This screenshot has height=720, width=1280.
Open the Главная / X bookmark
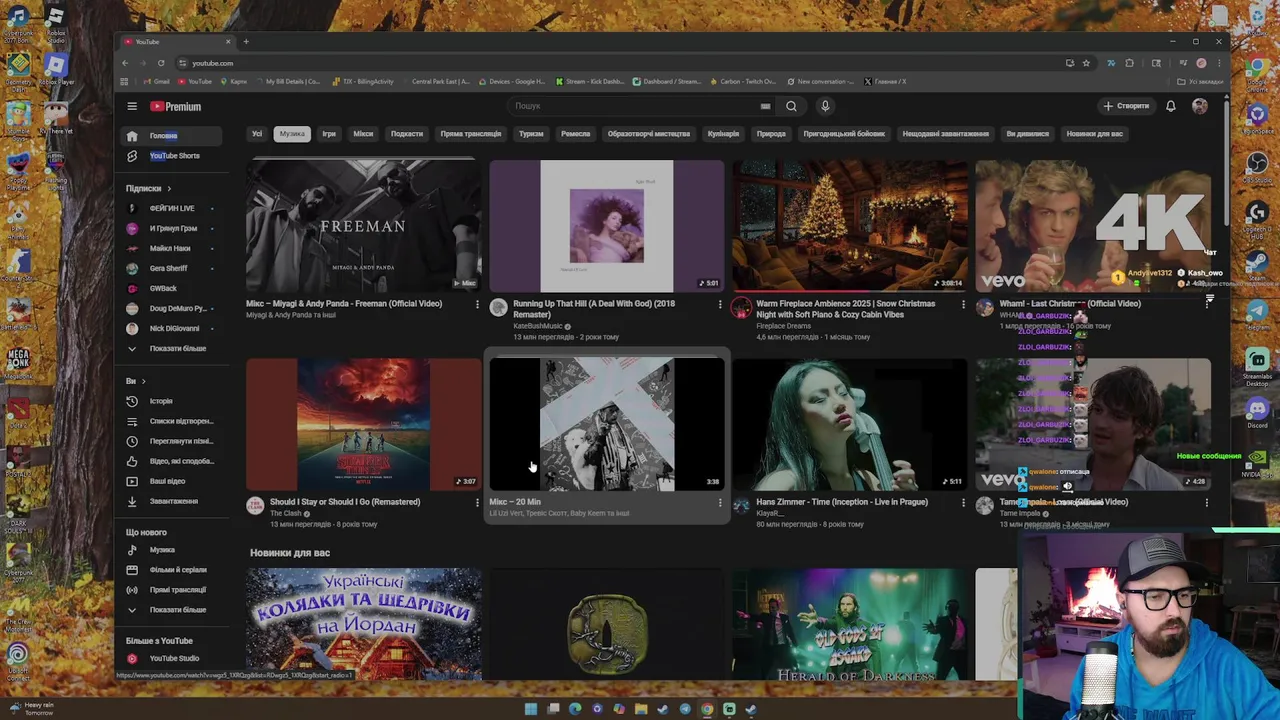pos(886,82)
